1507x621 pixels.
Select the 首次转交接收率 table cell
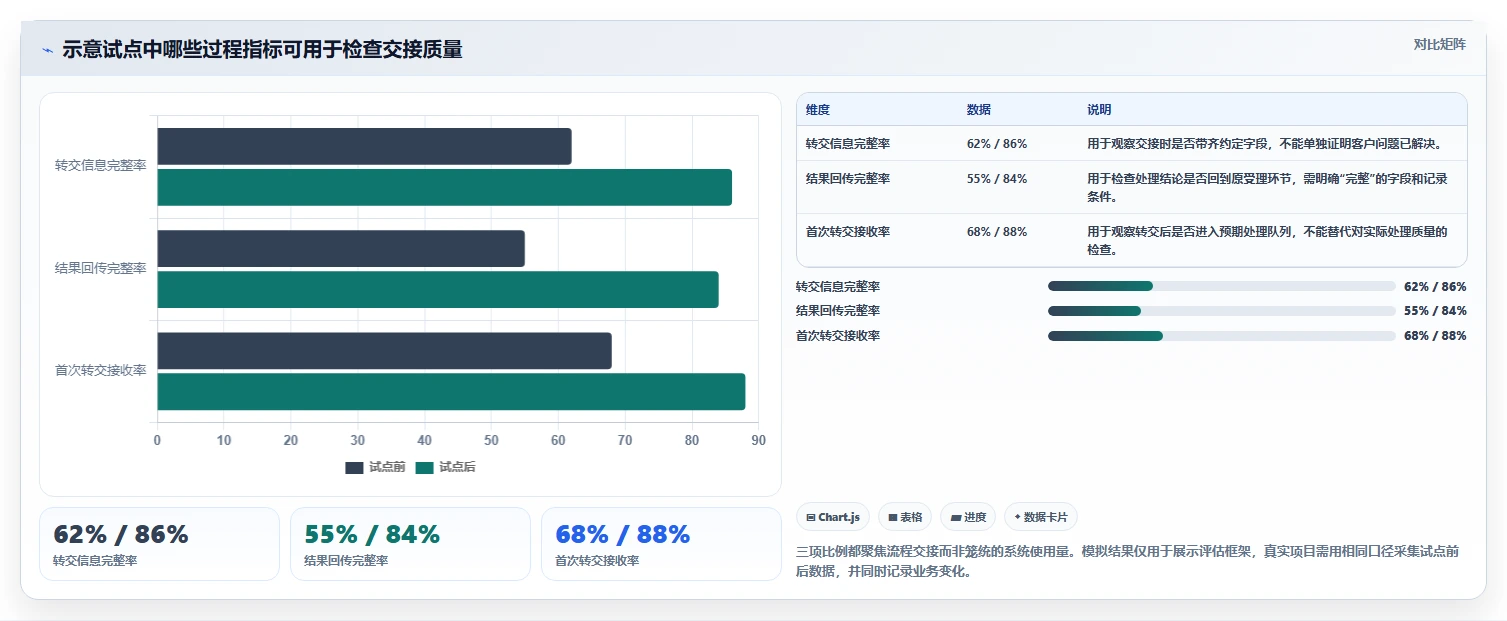848,232
